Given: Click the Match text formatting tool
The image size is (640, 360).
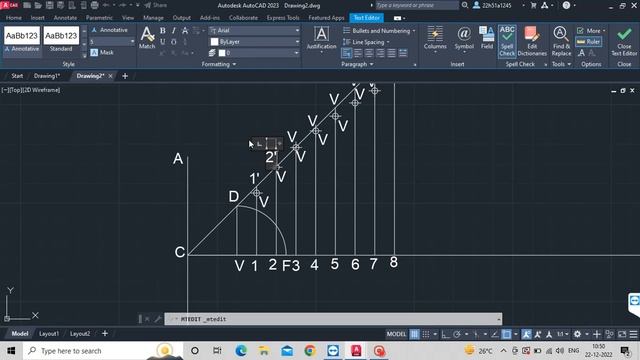Looking at the screenshot, I should pos(147,38).
